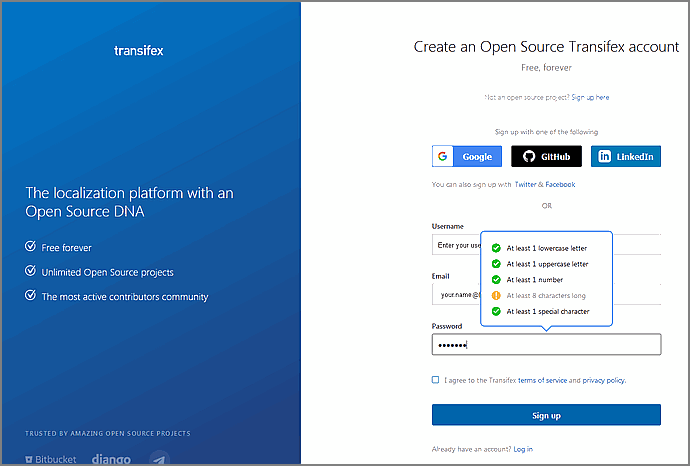The image size is (690, 466).
Task: Tick the agree to terms checkbox
Action: coord(435,380)
